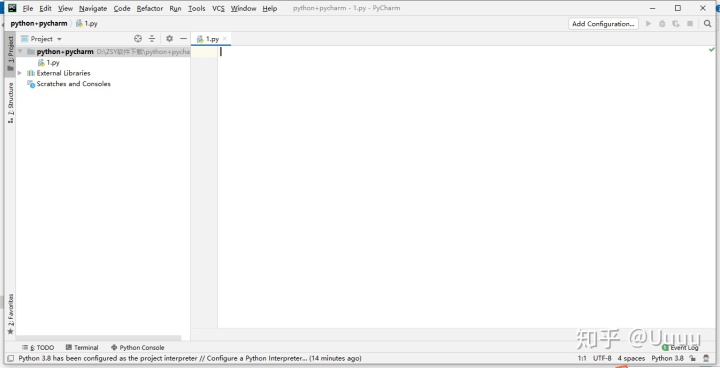Click the UTF-8 encoding selector
Viewport: 720px width, 368px height.
(x=602, y=358)
